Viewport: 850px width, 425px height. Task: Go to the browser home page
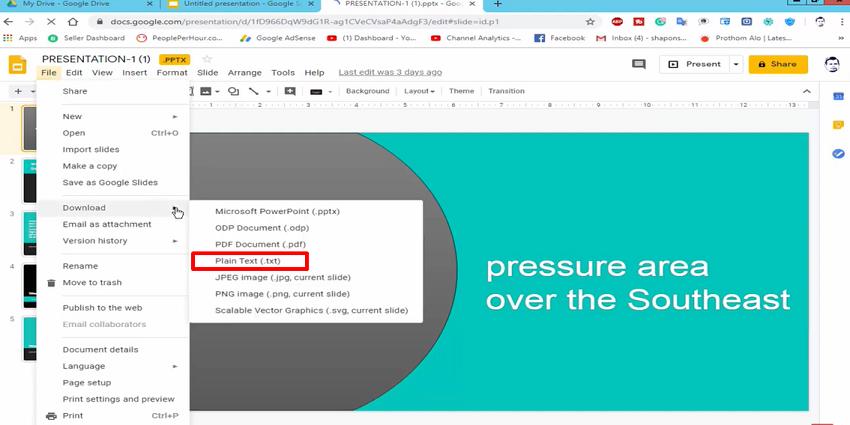(73, 22)
